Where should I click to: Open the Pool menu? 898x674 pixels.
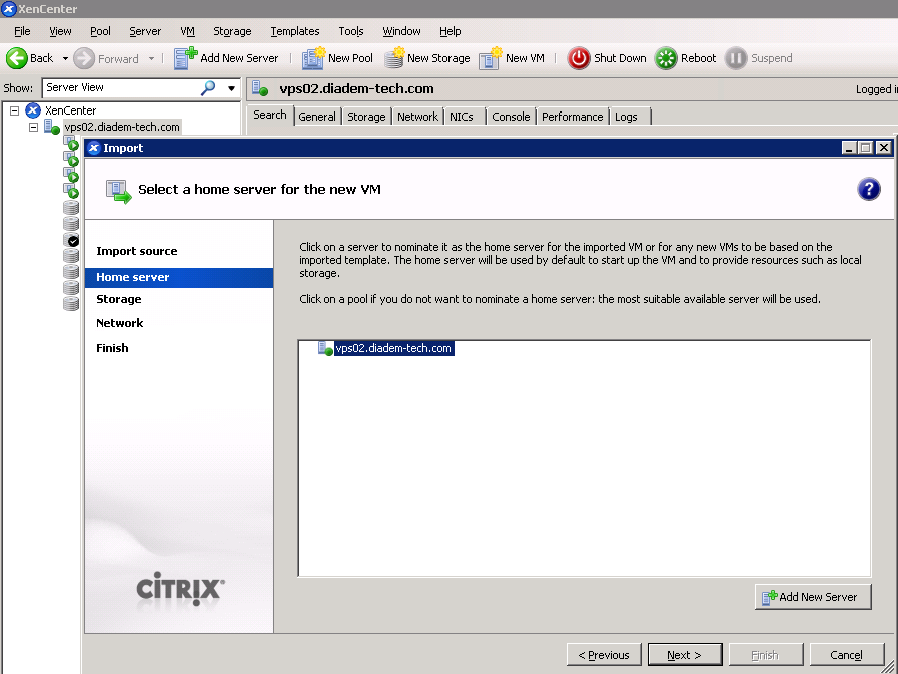[x=100, y=31]
